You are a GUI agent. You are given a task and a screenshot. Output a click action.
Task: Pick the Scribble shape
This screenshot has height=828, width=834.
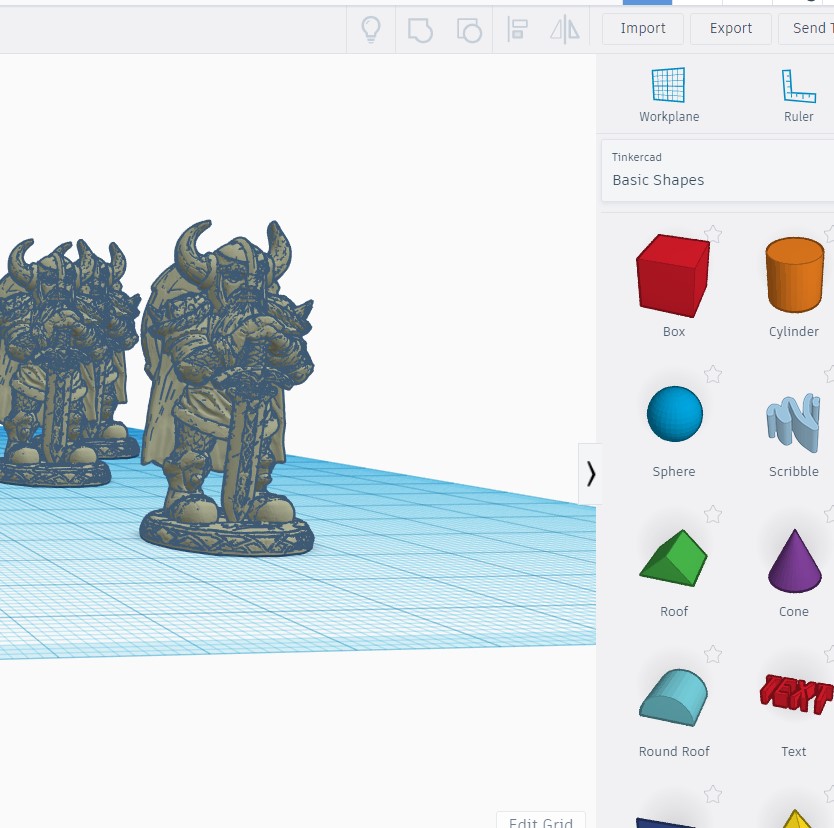point(793,423)
